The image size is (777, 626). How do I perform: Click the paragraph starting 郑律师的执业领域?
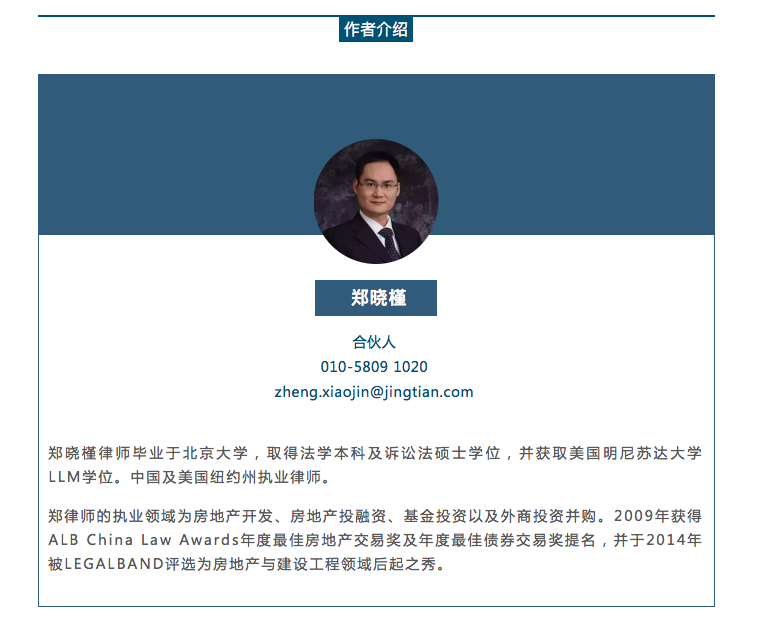pos(375,540)
